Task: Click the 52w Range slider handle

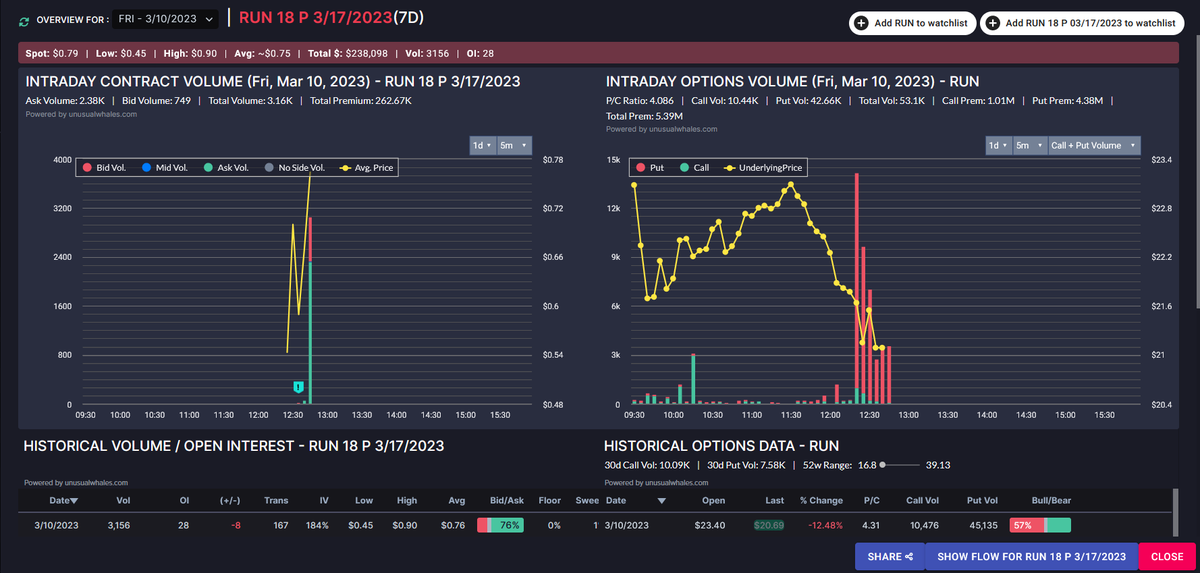Action: pyautogui.click(x=882, y=464)
